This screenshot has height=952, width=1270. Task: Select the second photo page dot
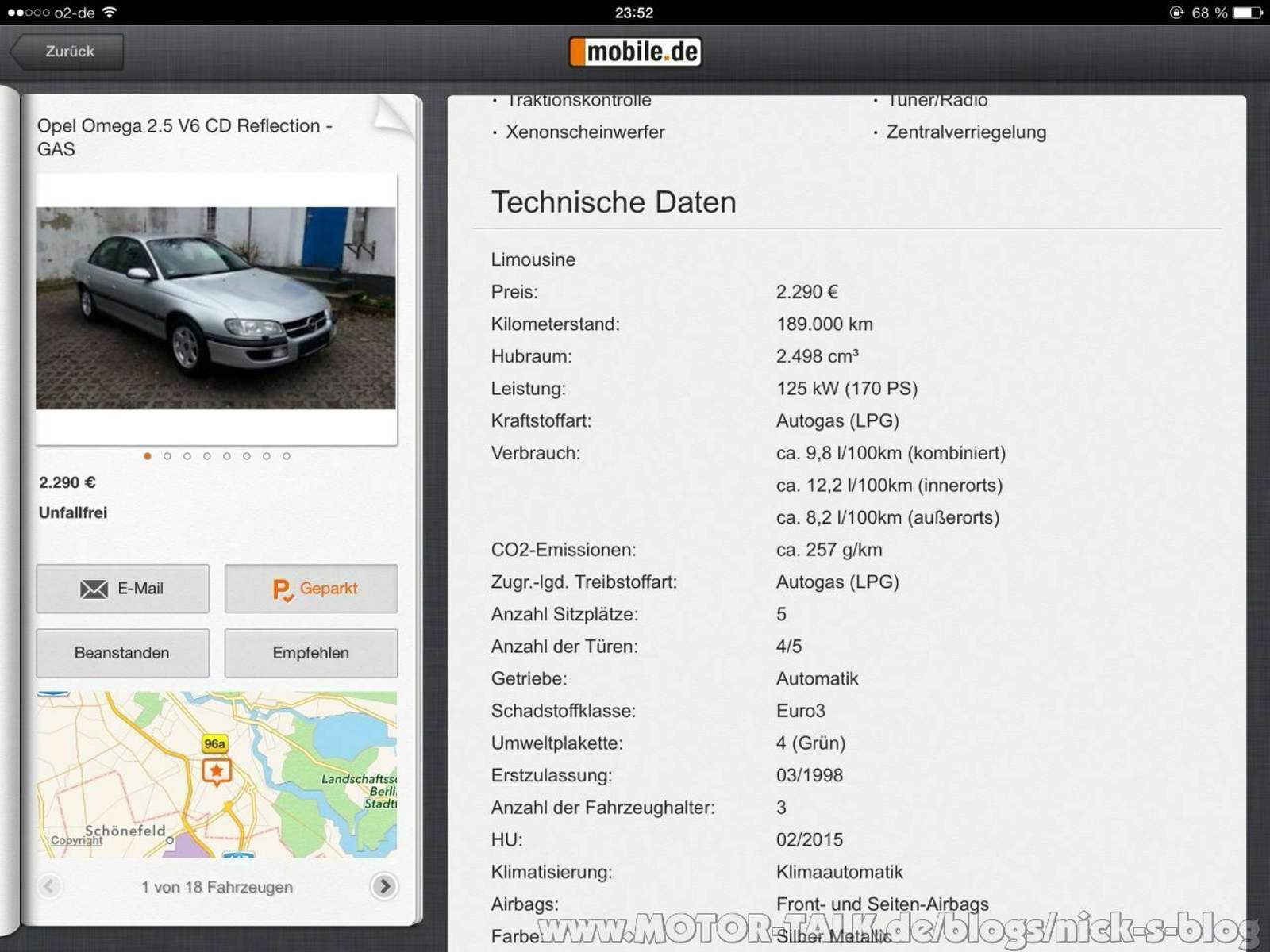167,456
